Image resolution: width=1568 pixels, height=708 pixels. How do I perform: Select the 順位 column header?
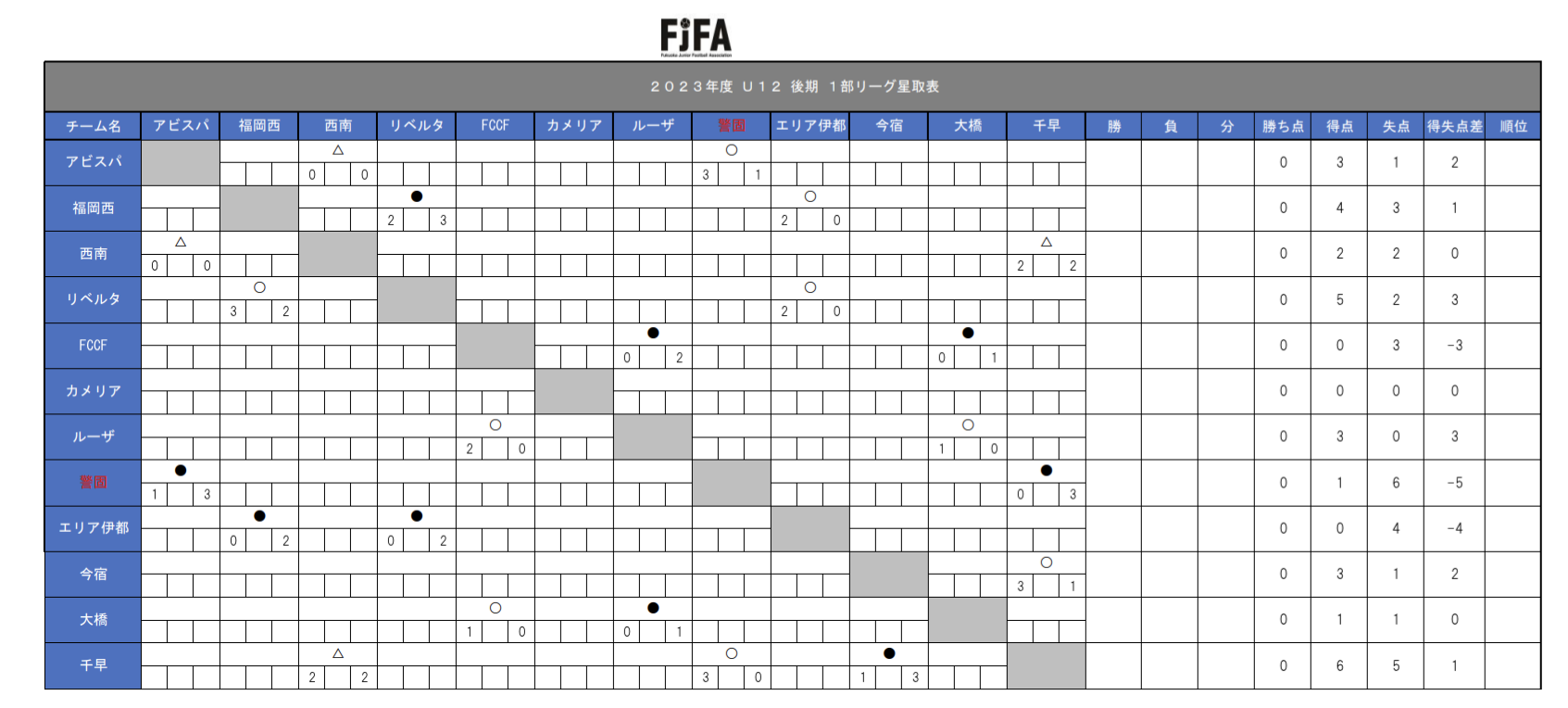point(1513,126)
